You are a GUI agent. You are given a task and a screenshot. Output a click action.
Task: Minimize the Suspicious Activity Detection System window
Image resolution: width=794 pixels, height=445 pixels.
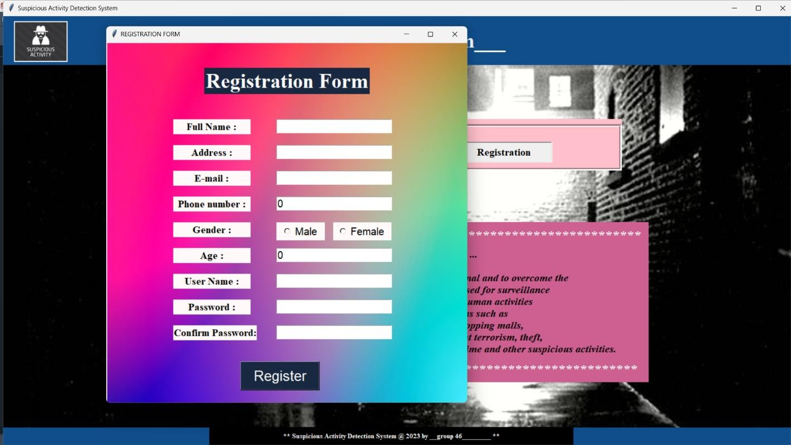click(x=734, y=8)
